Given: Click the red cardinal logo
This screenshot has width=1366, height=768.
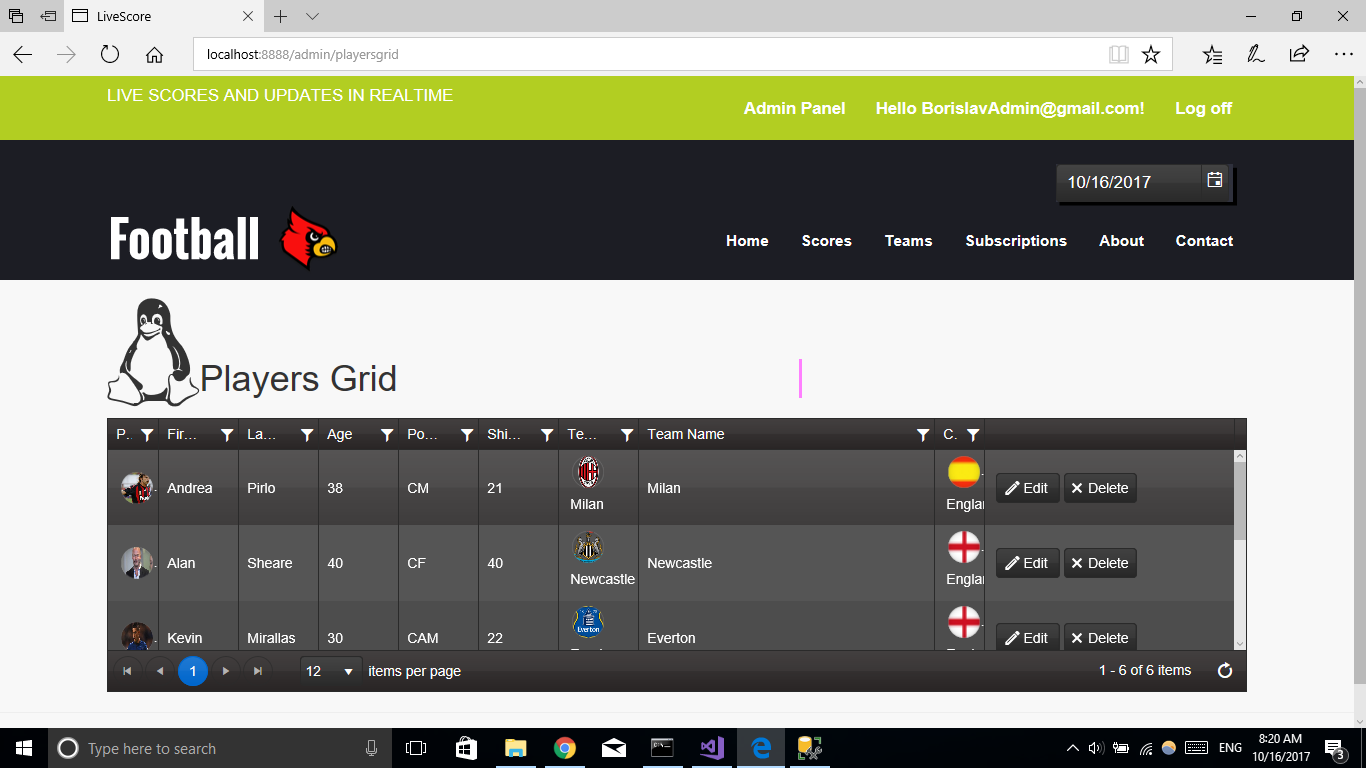Looking at the screenshot, I should [308, 239].
